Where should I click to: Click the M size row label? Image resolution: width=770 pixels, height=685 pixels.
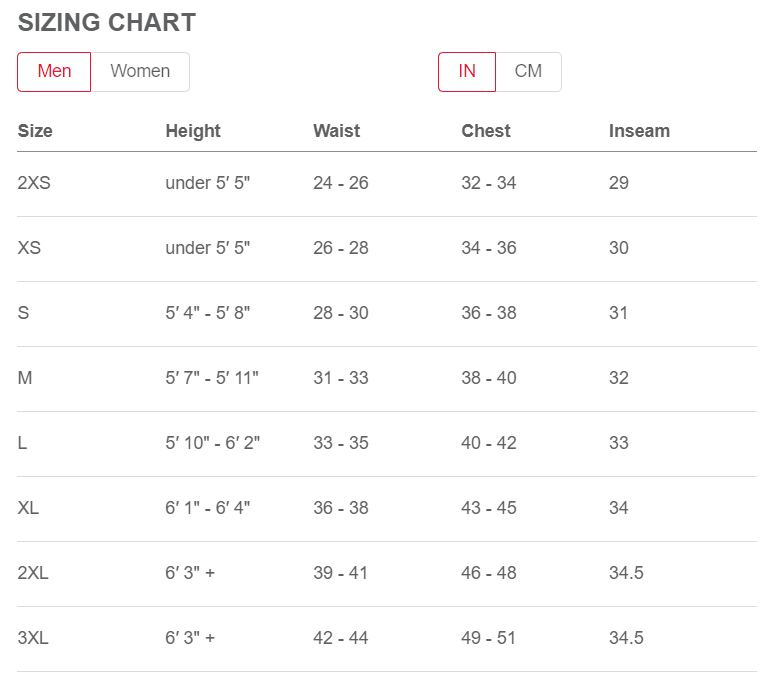pos(25,378)
